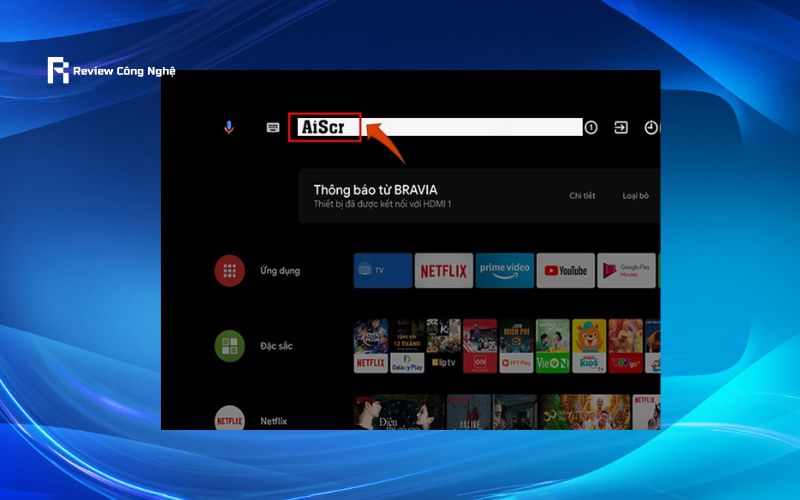Activate the voice search microphone icon
The height and width of the screenshot is (500, 800).
point(229,127)
